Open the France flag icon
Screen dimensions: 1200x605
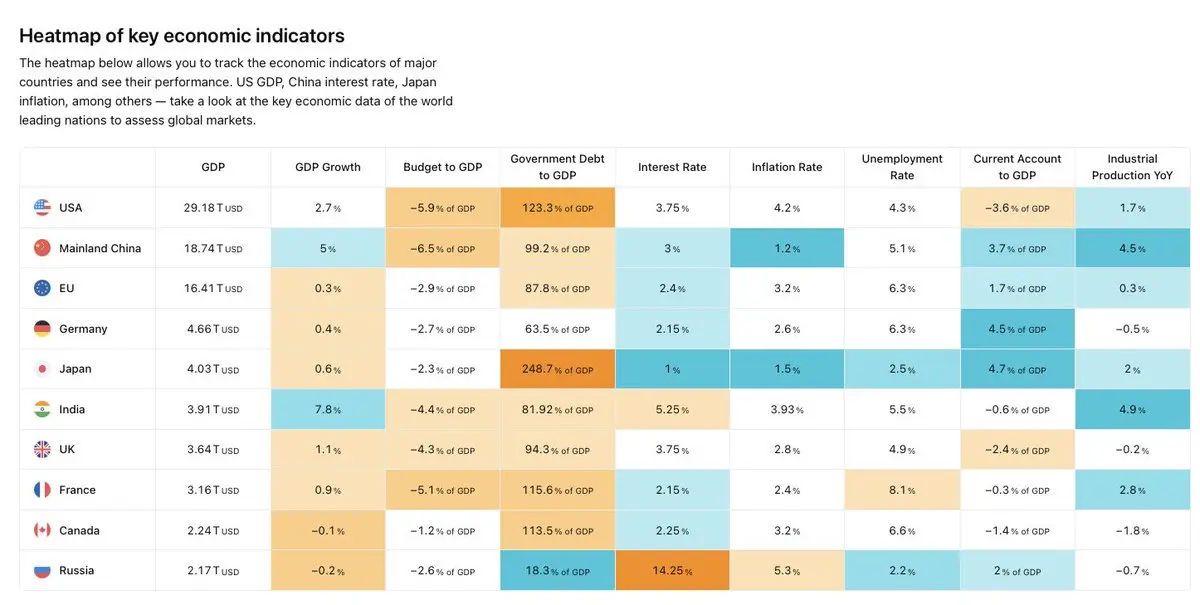(42, 490)
